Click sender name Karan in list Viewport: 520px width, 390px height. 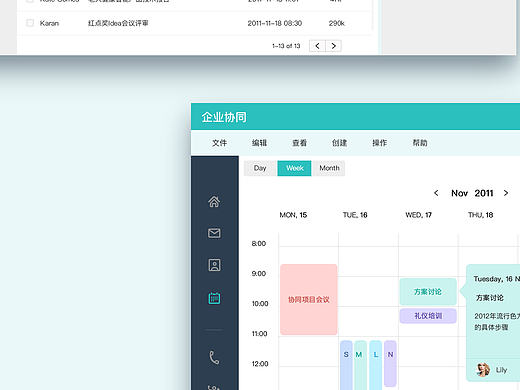coord(49,23)
